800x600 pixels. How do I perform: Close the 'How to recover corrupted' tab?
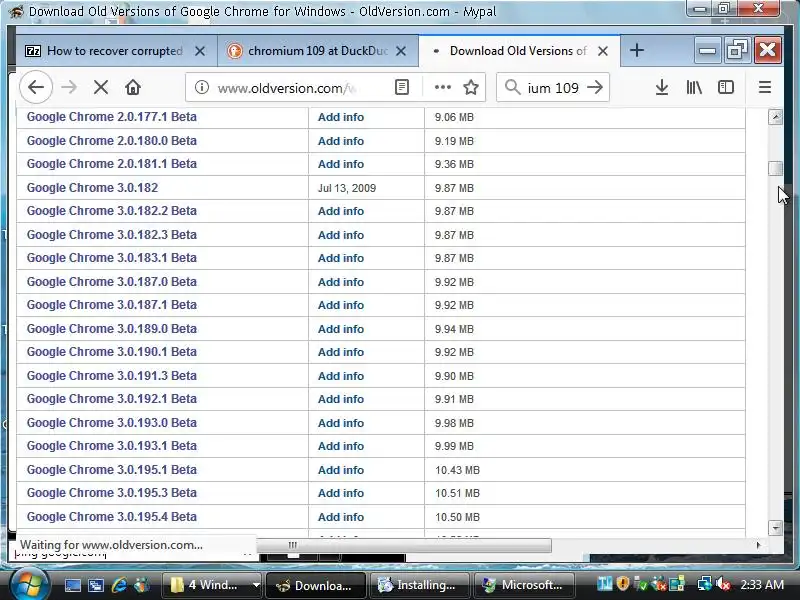(x=200, y=51)
